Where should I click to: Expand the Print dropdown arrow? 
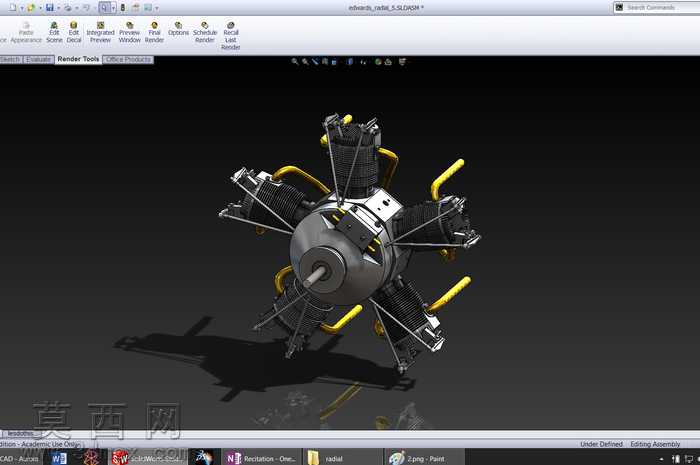point(77,8)
